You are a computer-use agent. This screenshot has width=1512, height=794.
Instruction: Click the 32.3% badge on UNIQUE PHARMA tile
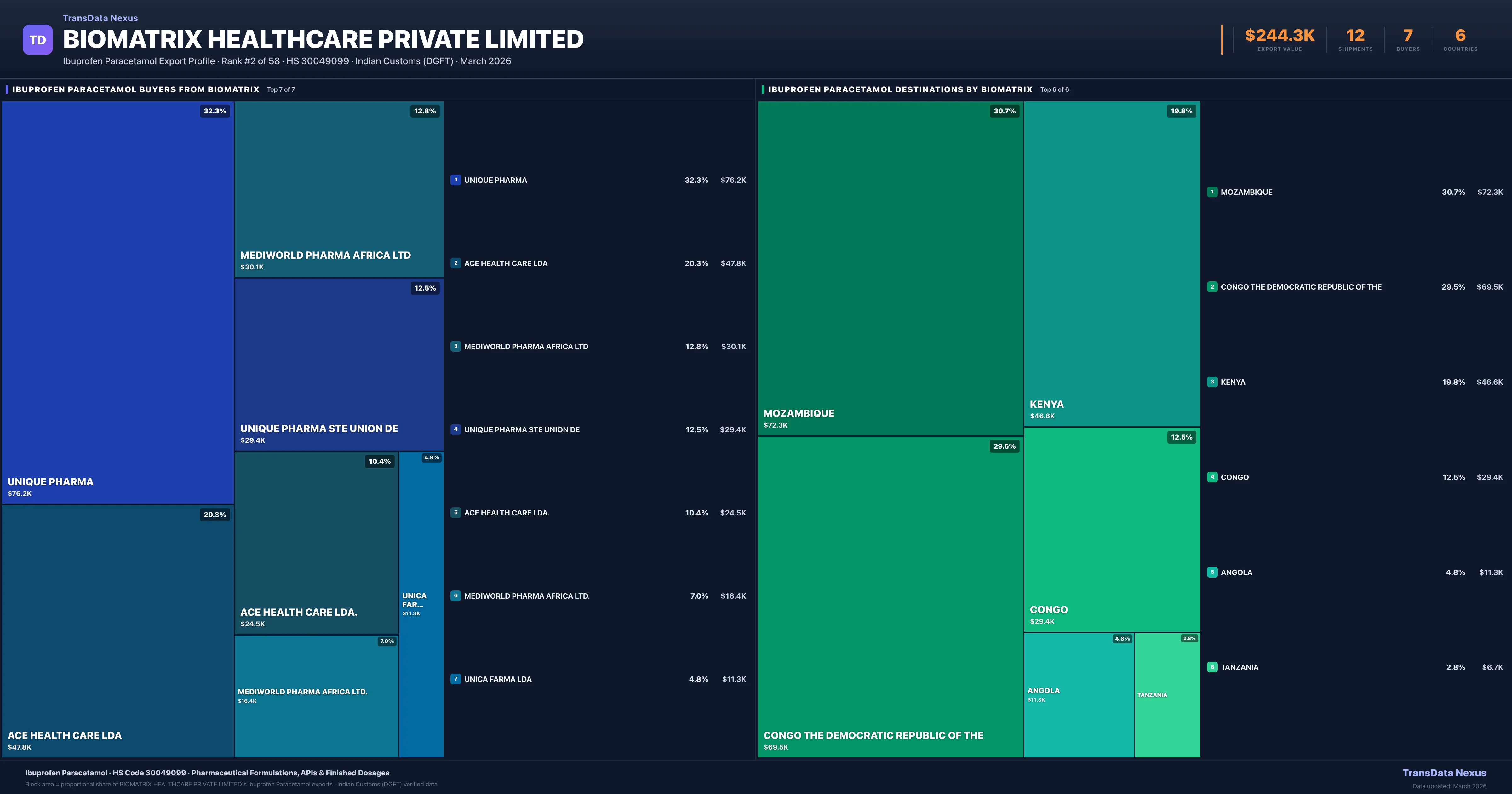[215, 111]
